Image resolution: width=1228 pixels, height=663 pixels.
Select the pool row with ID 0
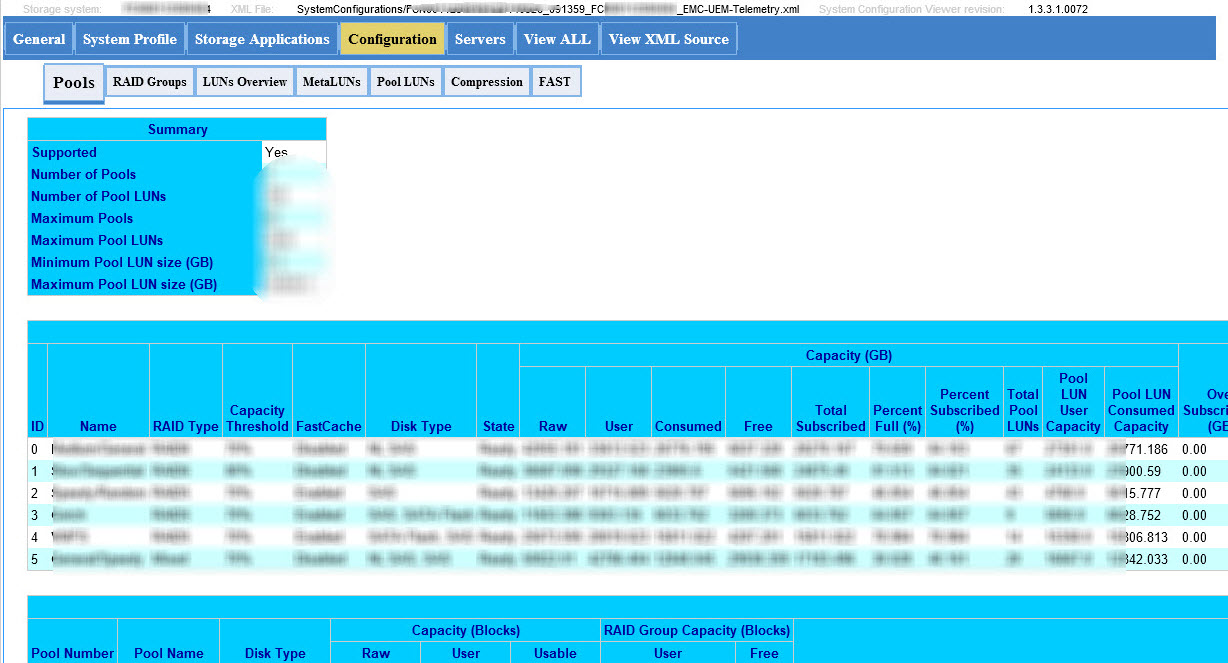point(300,449)
